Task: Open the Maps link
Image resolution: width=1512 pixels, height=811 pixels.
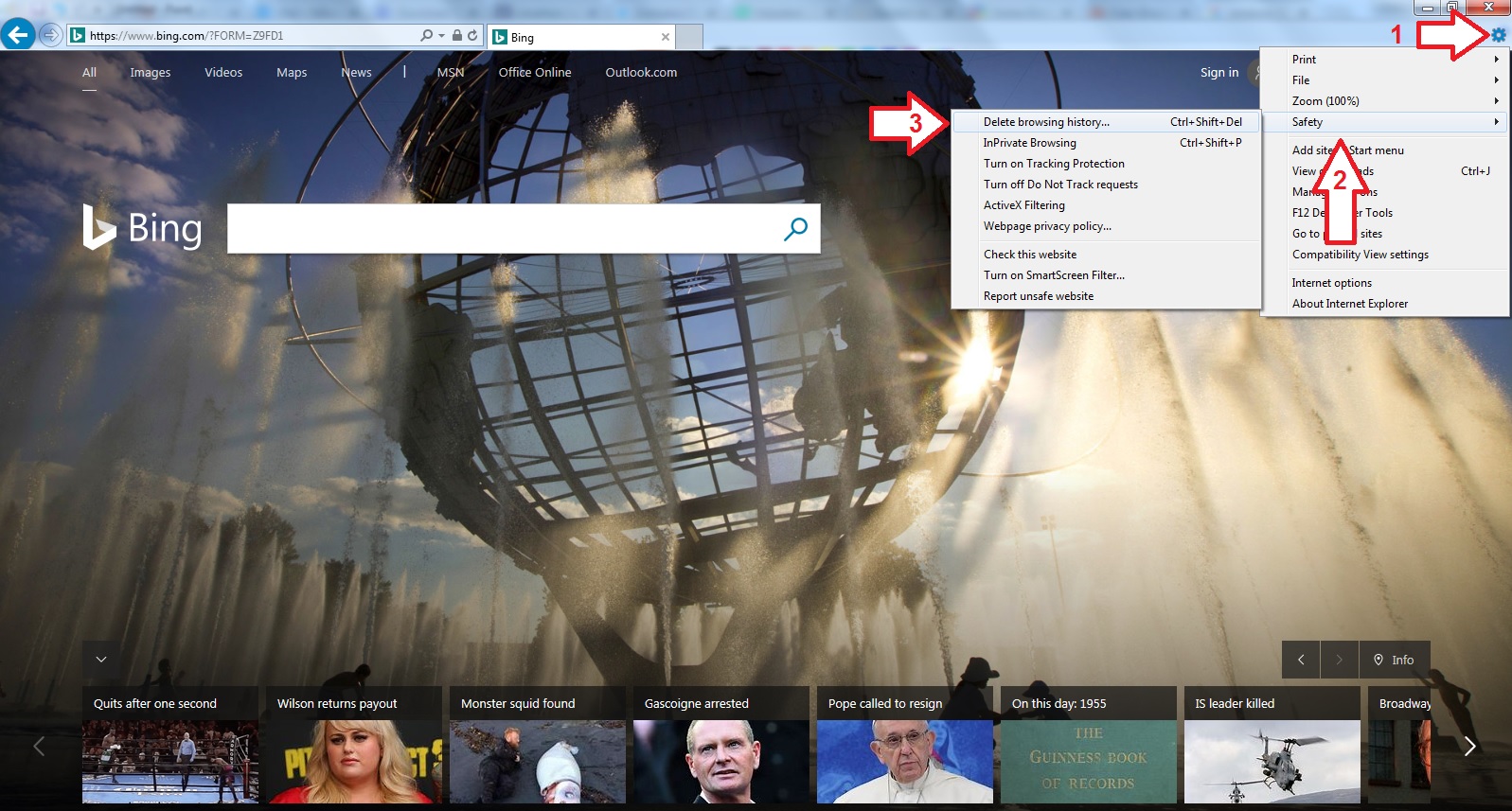Action: [292, 72]
